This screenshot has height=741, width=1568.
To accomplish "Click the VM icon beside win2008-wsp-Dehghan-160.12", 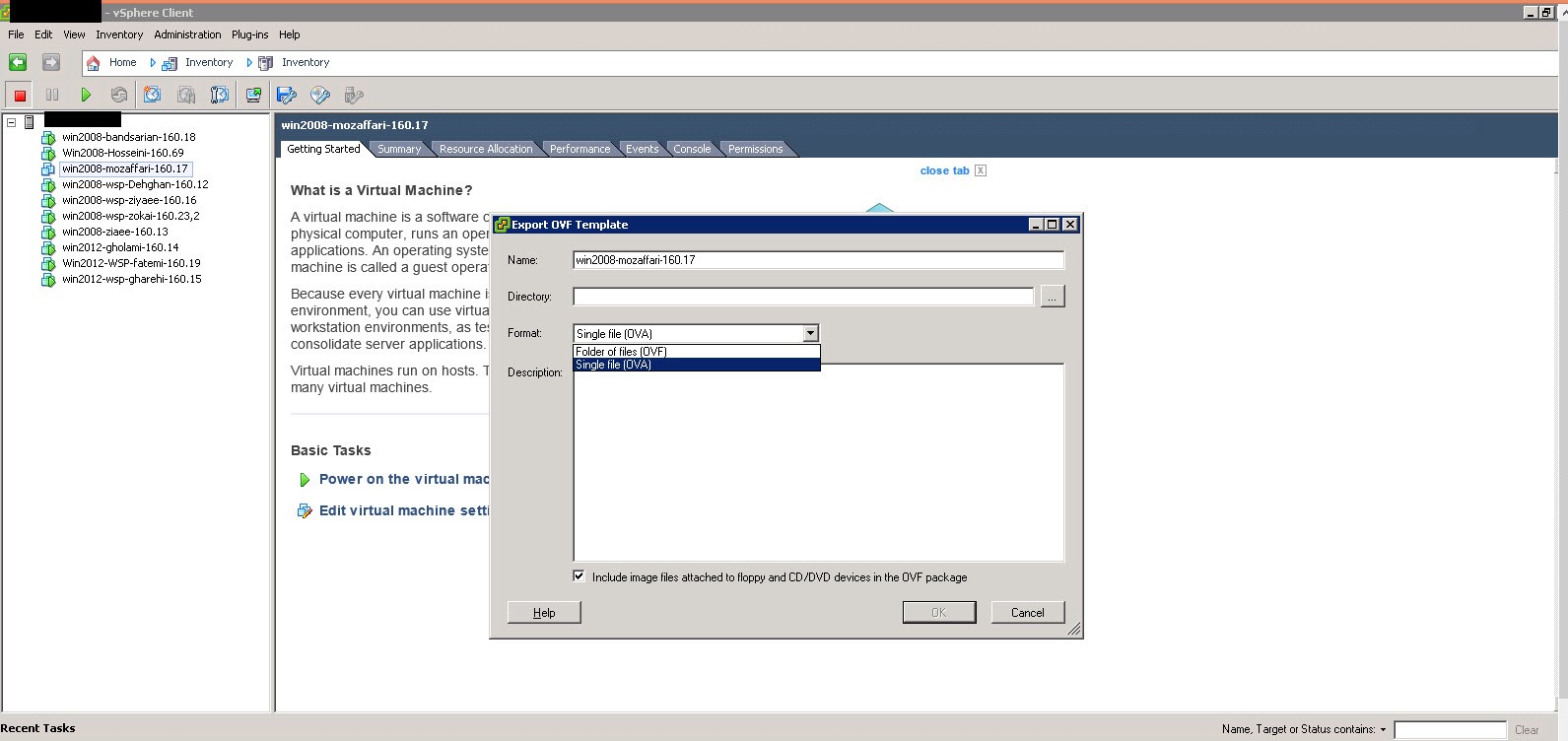I will (x=48, y=185).
